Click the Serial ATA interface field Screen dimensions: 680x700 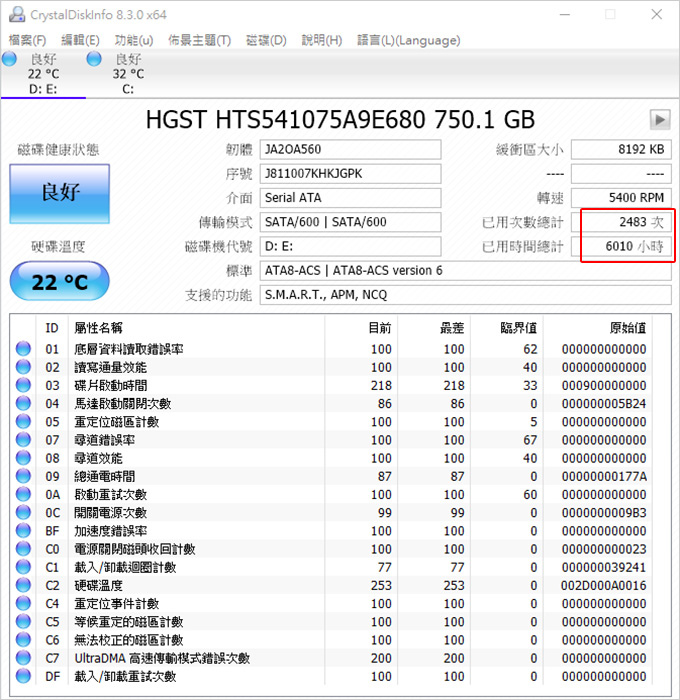(350, 198)
